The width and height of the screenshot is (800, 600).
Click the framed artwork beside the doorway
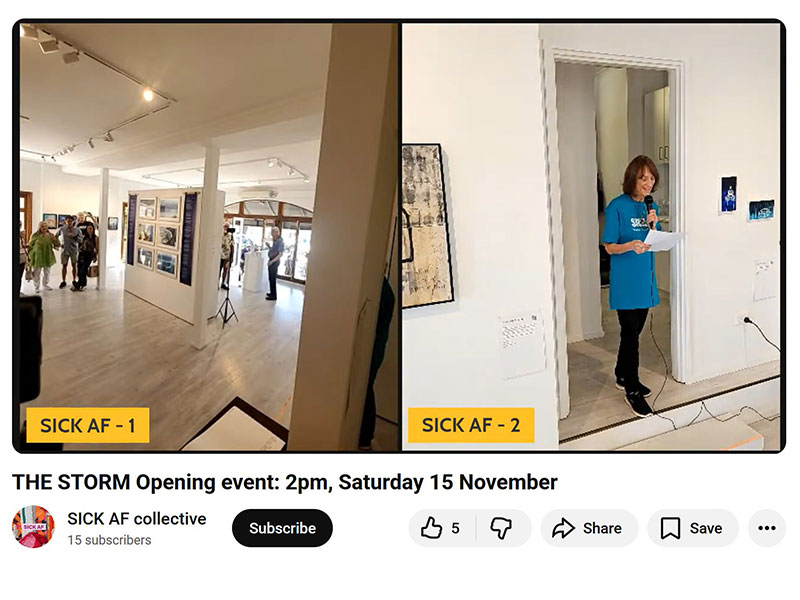coord(426,227)
